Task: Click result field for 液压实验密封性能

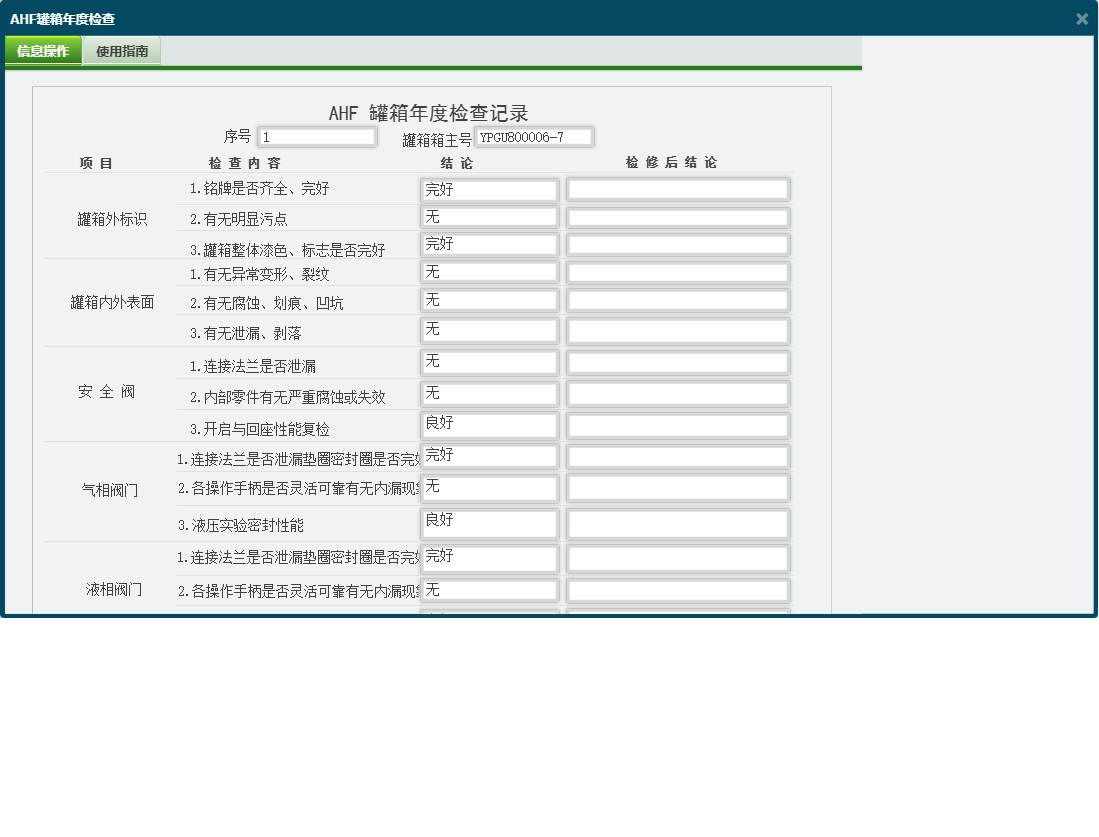Action: [x=489, y=523]
